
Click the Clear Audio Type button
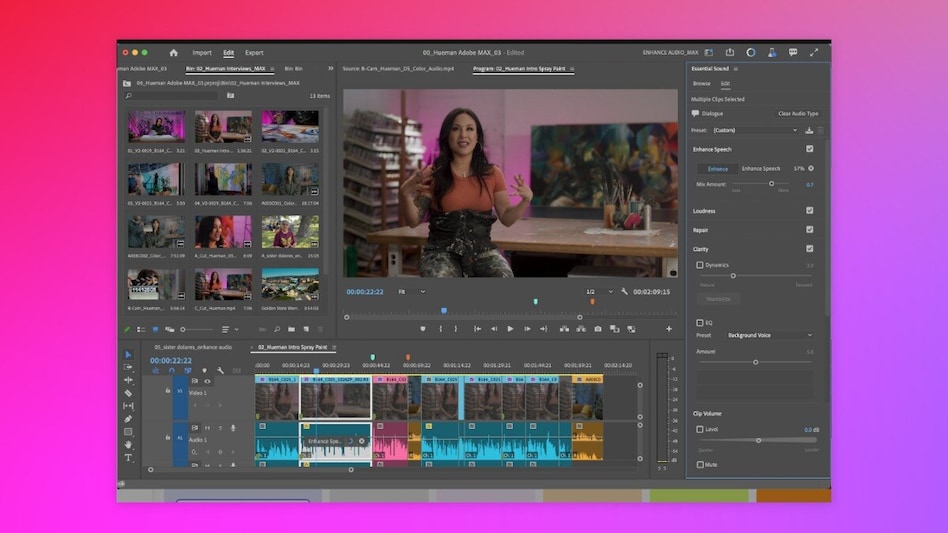tap(798, 113)
